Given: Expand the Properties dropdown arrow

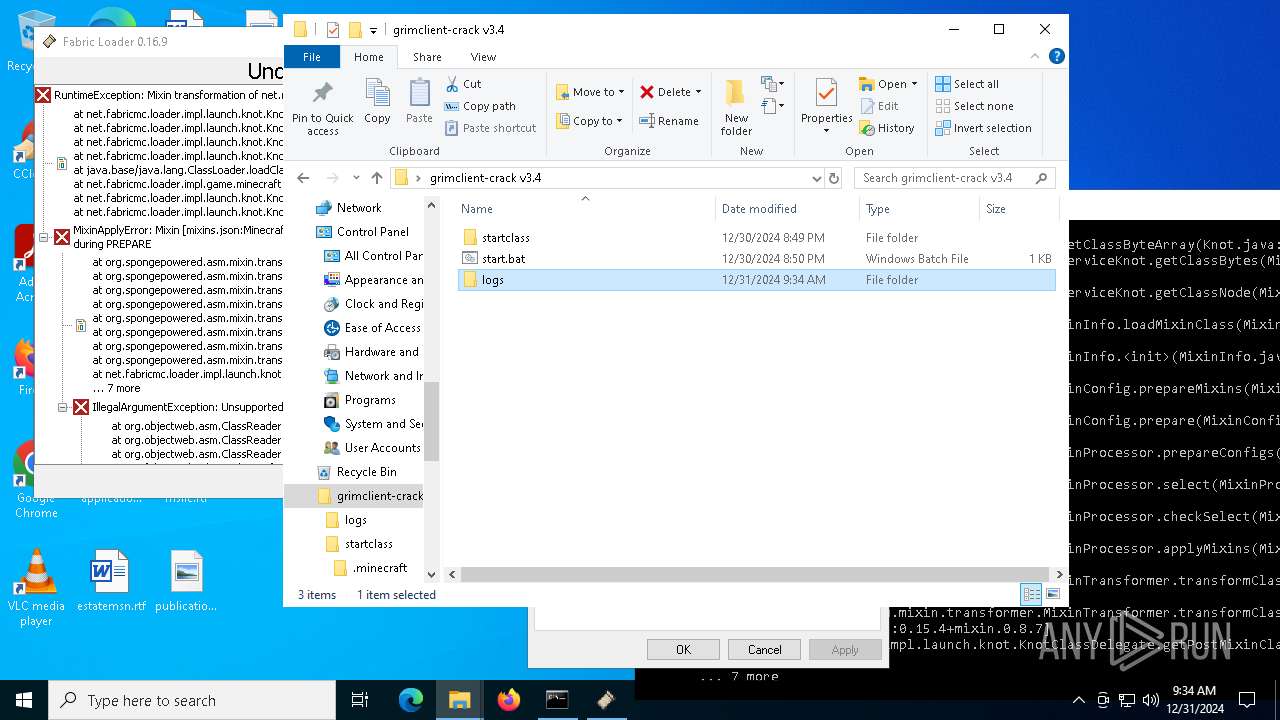Looking at the screenshot, I should [x=826, y=131].
